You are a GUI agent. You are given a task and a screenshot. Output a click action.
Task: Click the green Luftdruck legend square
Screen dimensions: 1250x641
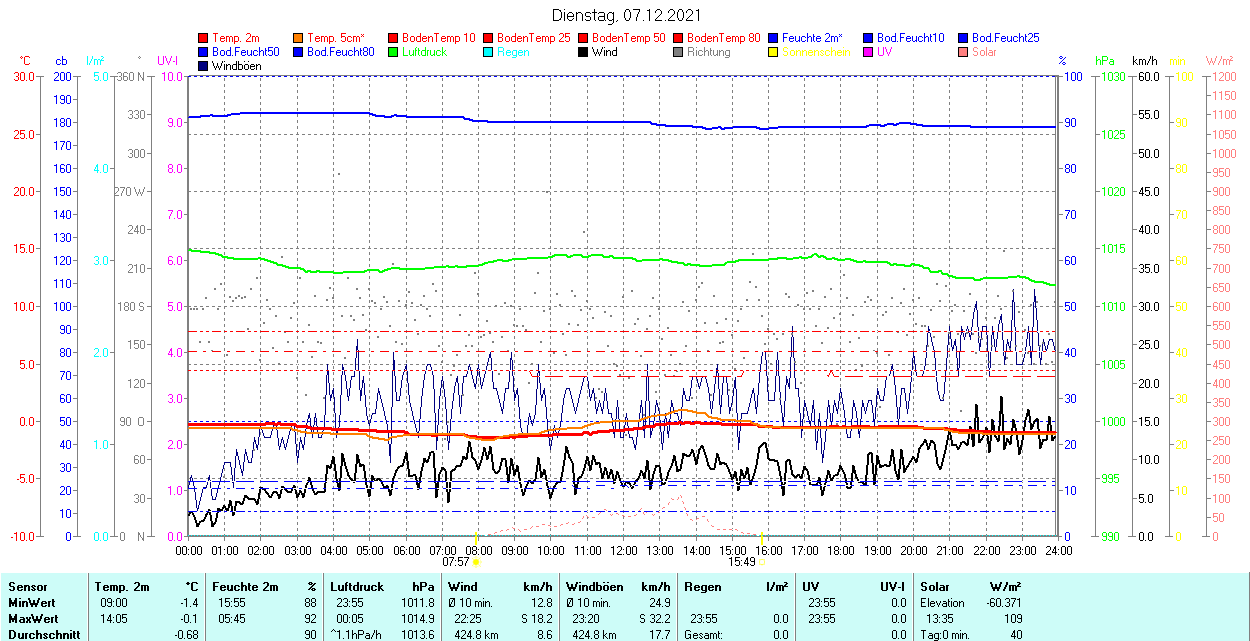394,52
